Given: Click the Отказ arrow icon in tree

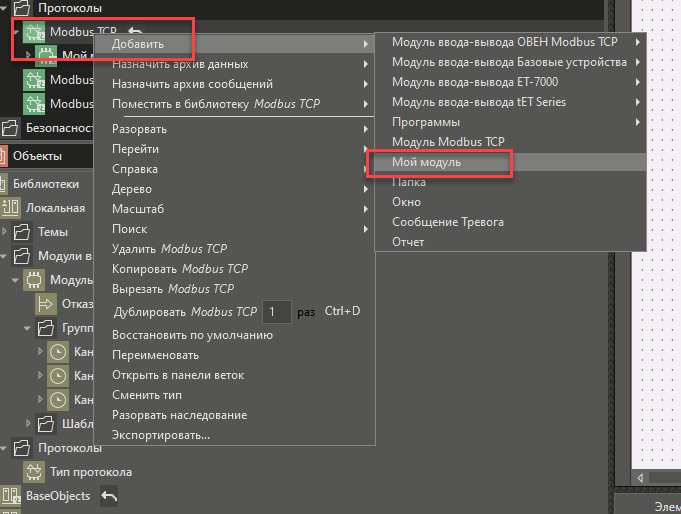Looking at the screenshot, I should coord(47,304).
